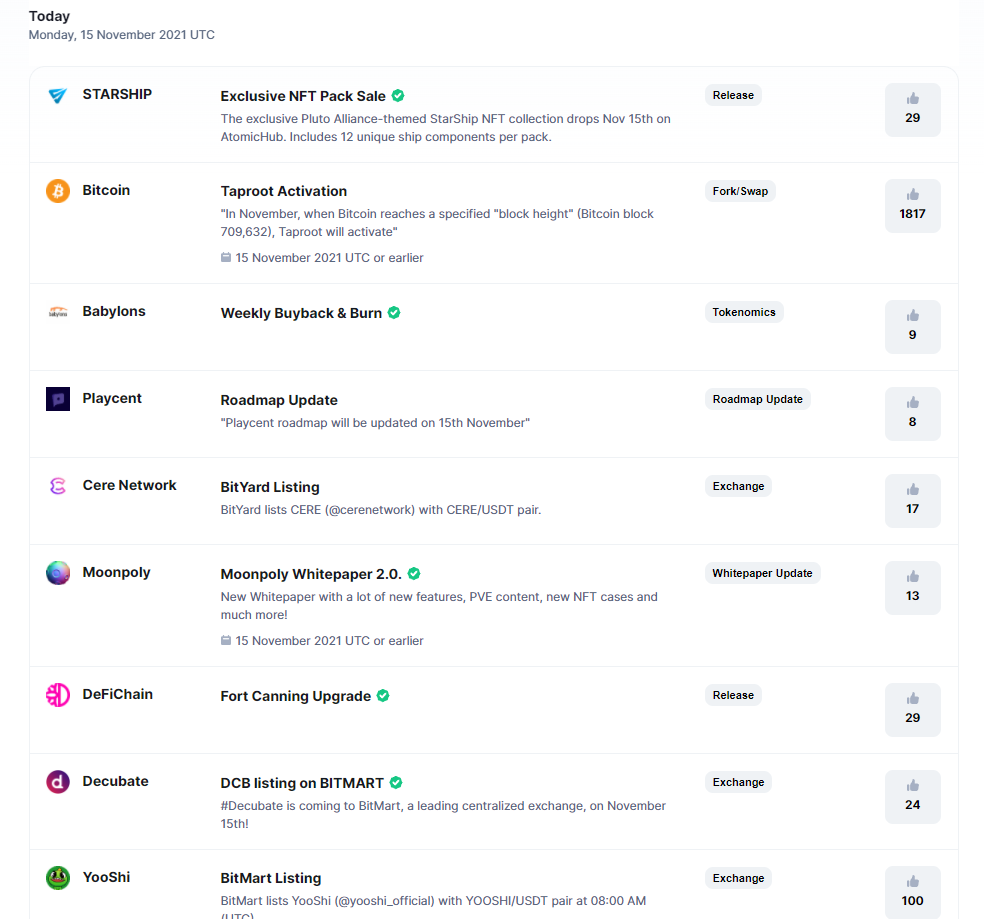
Task: Upvote the Exclusive NFT Pack Sale event
Action: coord(912,110)
